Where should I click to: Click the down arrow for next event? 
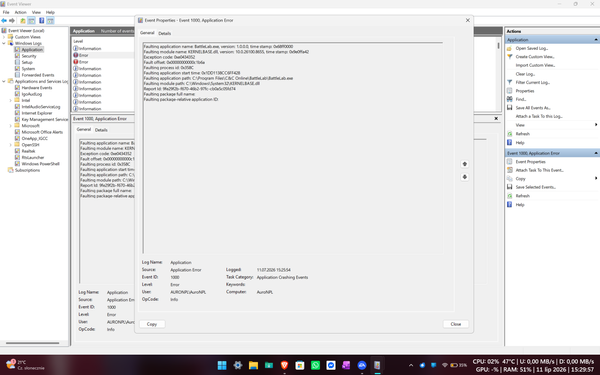pos(465,177)
